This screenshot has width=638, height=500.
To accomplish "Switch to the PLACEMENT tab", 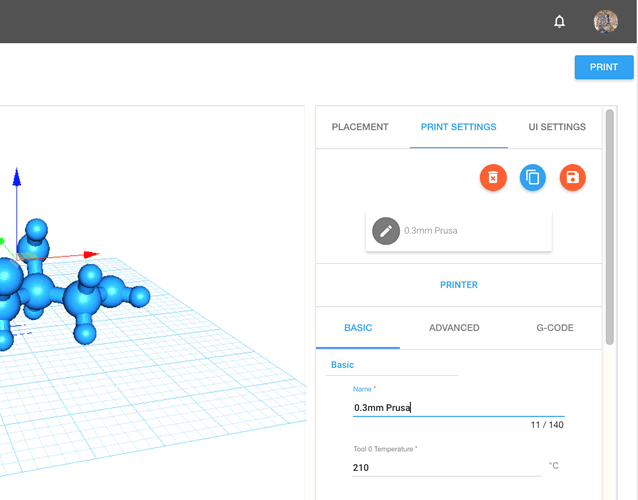I will click(360, 127).
